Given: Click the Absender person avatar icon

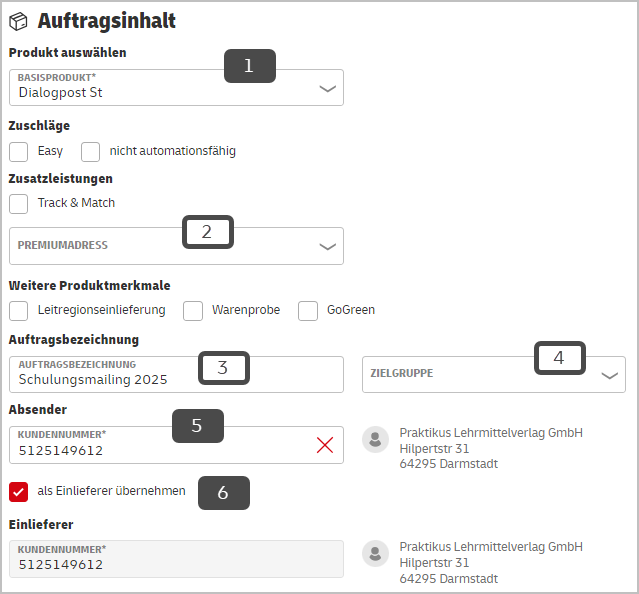Looking at the screenshot, I should point(375,439).
